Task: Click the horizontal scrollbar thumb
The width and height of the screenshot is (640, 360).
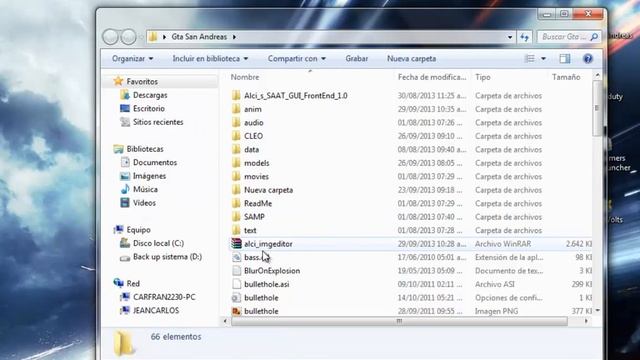Action: pos(400,321)
